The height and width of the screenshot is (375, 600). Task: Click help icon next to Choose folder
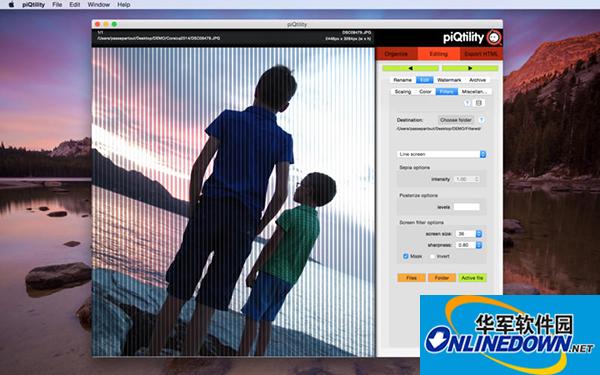point(482,120)
